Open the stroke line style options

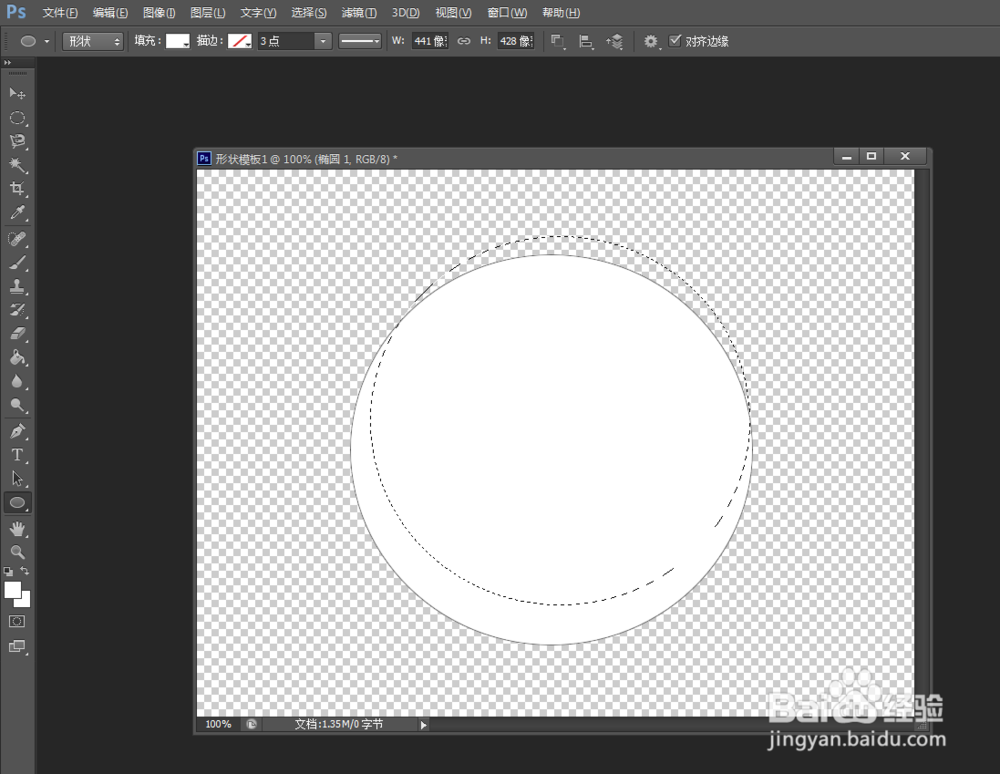point(360,41)
